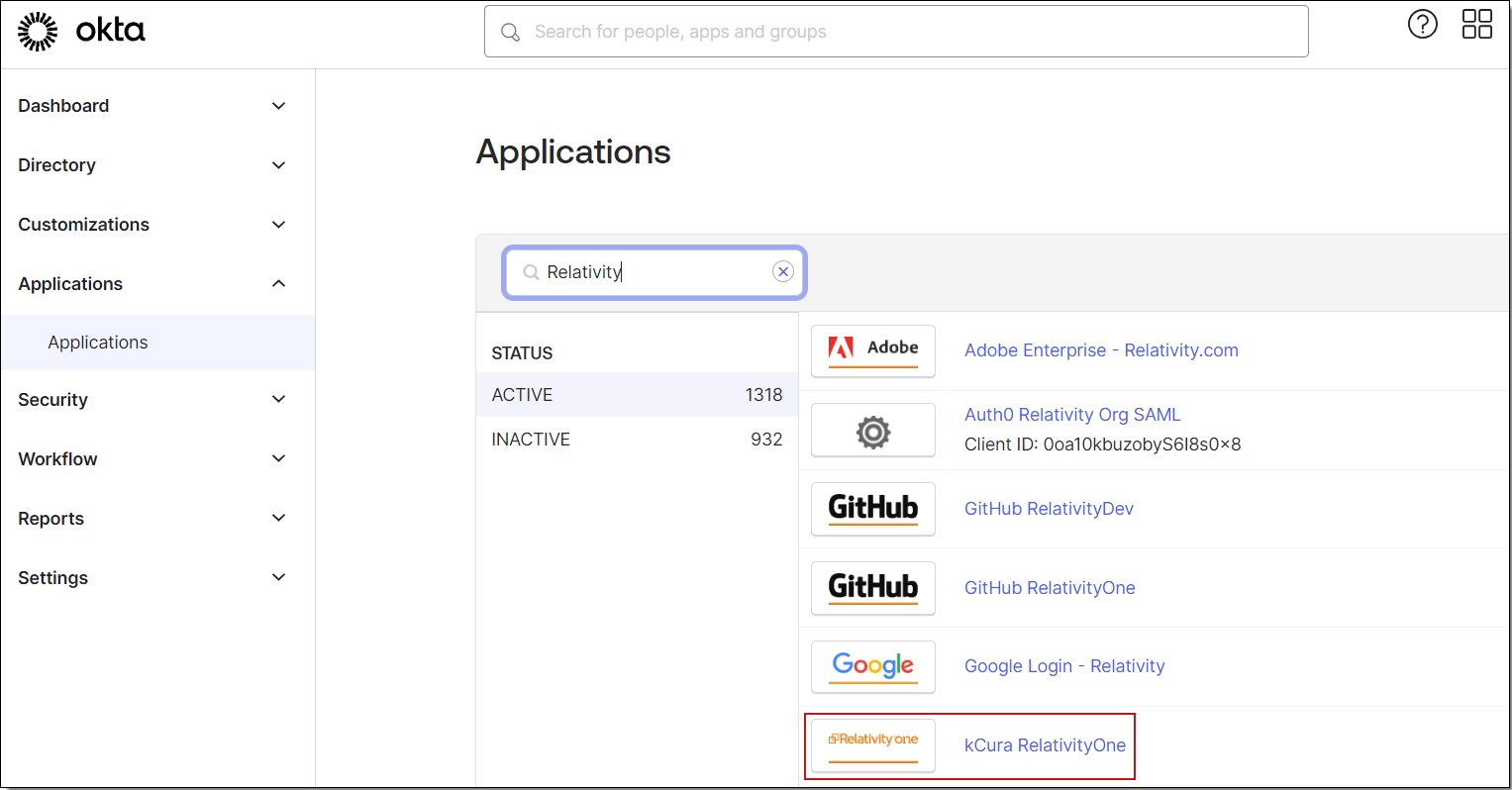Click the Relativity application filter field
This screenshot has width=1512, height=790.
(x=655, y=272)
